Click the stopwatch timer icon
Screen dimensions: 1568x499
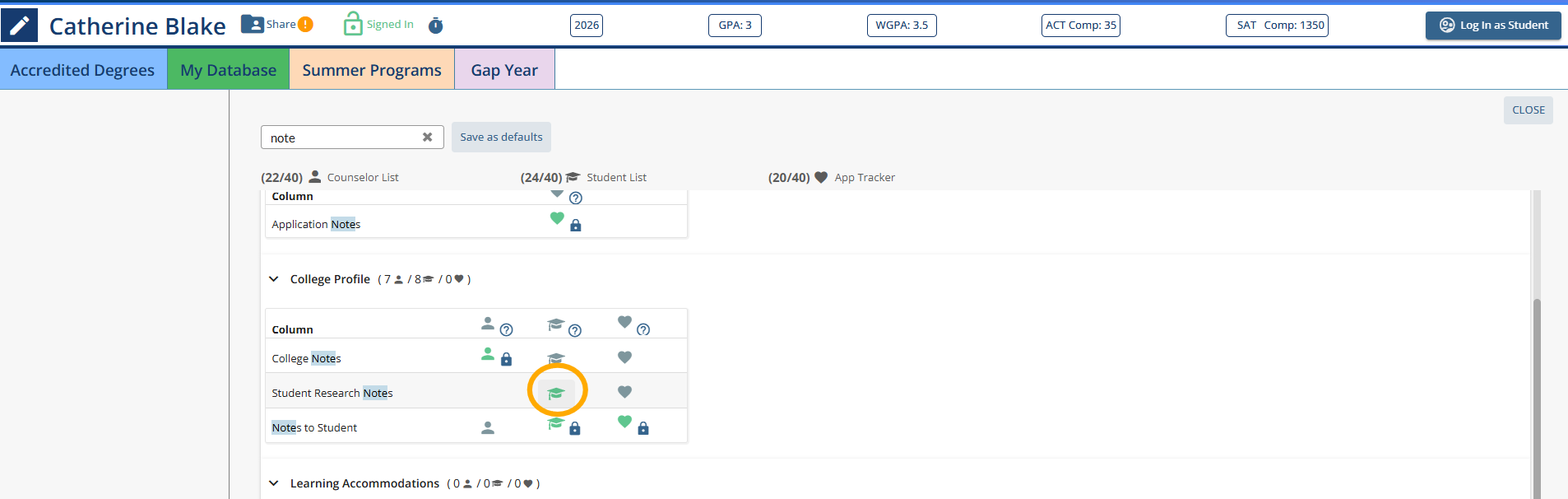coord(436,26)
